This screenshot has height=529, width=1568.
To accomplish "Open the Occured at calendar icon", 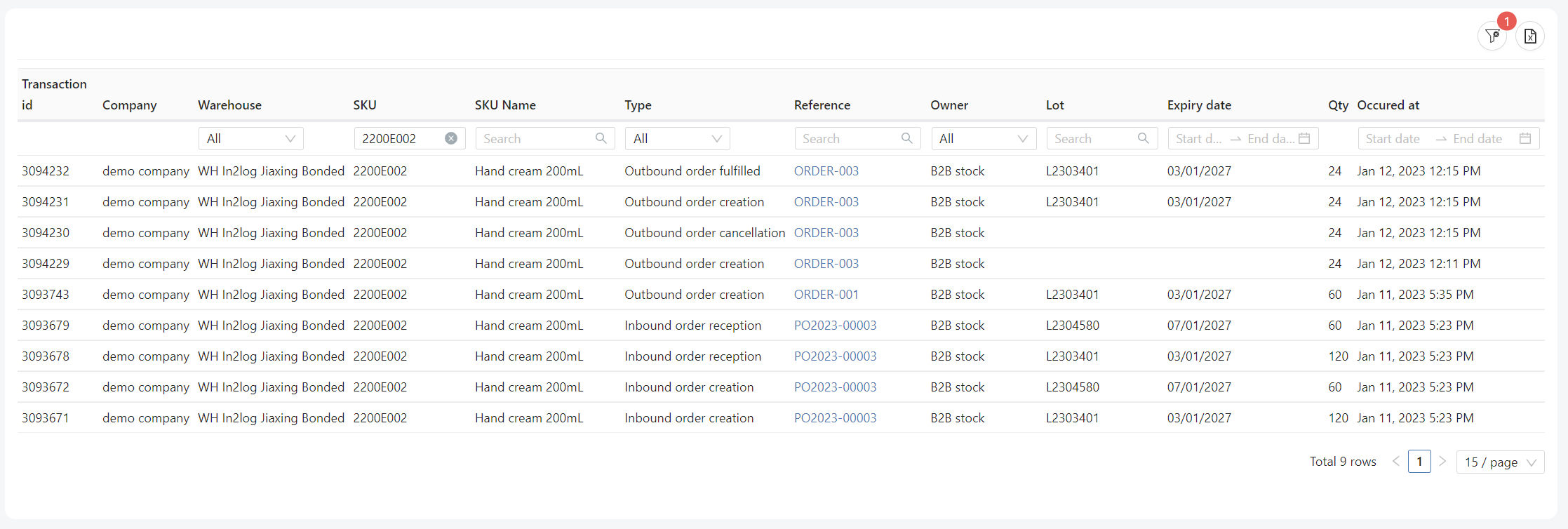I will click(x=1525, y=139).
